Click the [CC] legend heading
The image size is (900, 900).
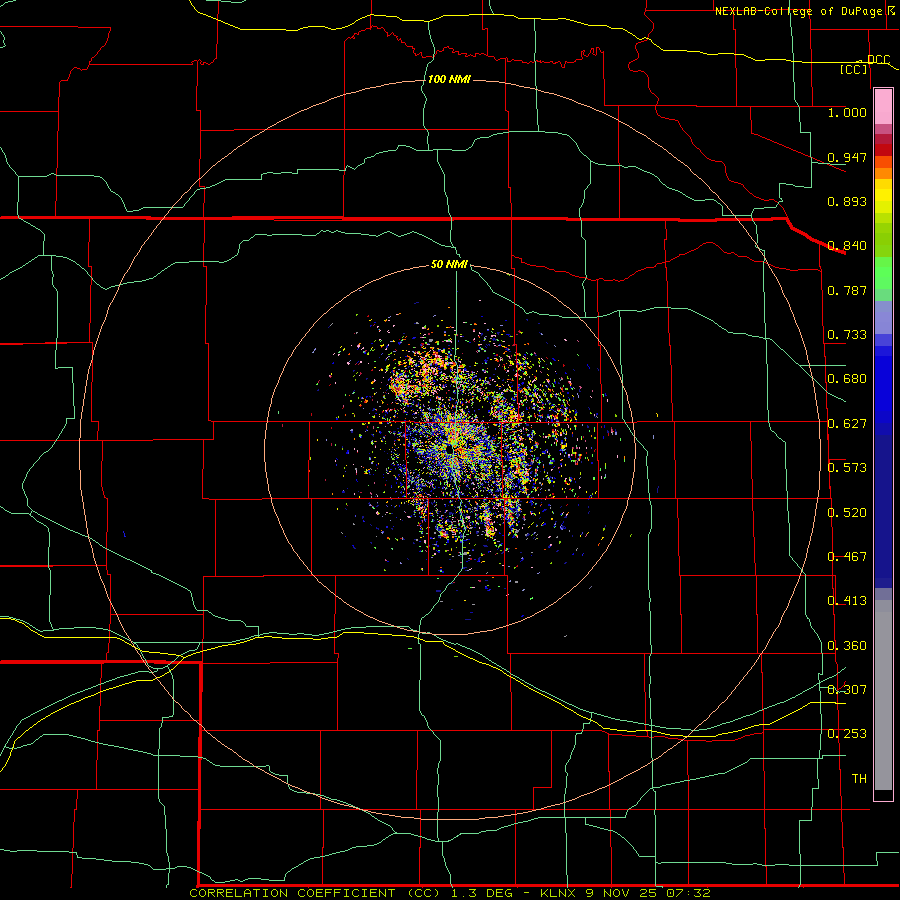click(854, 69)
